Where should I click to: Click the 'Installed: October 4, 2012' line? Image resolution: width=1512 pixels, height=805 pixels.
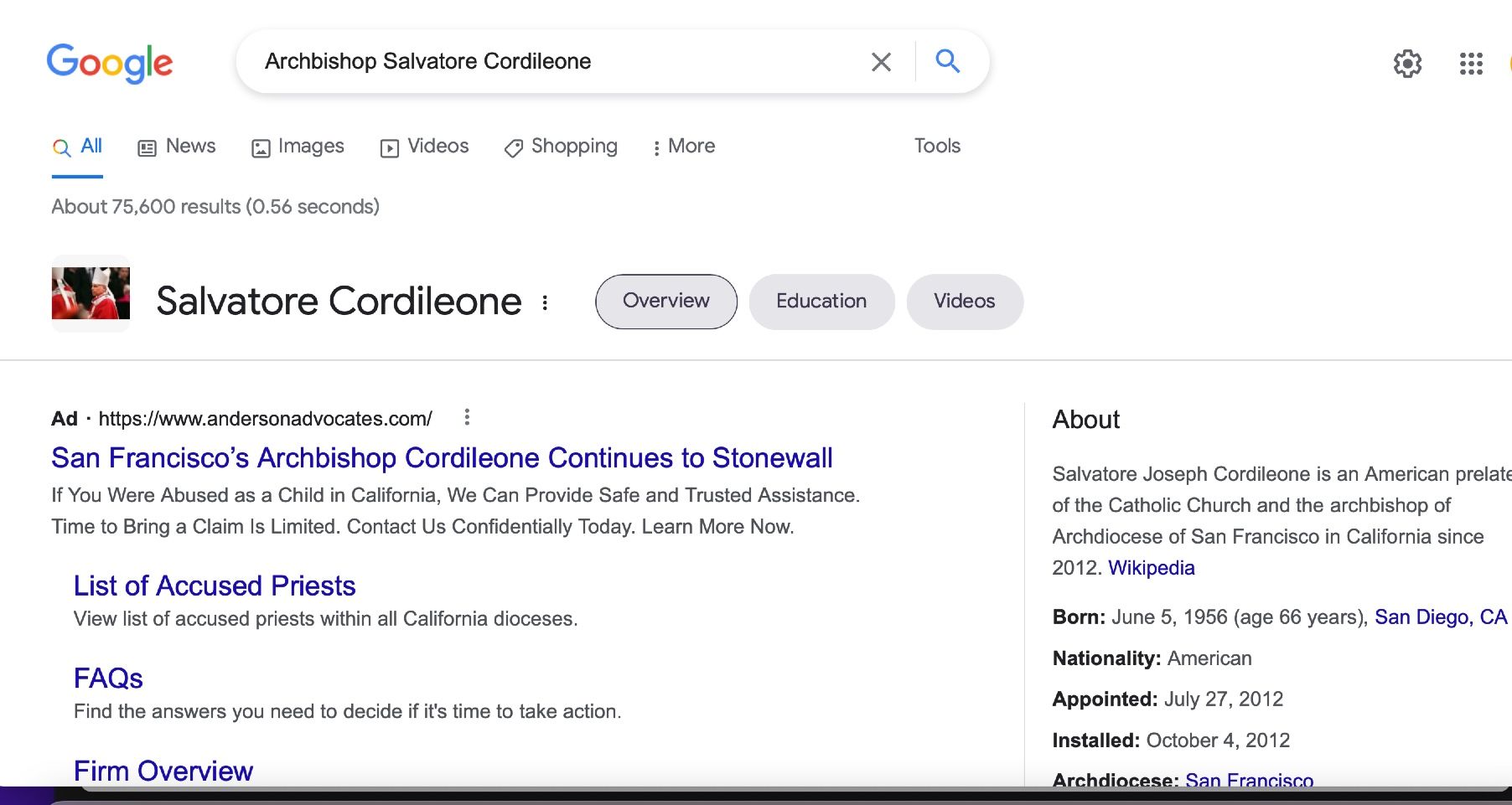[x=1171, y=740]
